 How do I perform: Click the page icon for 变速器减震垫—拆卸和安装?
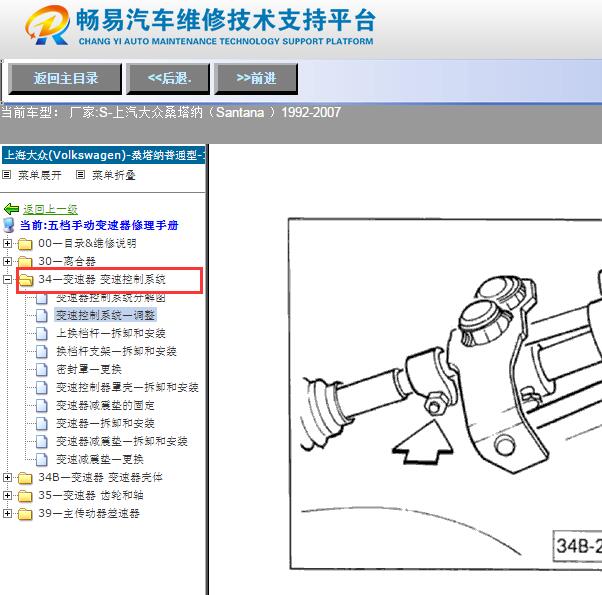[42, 442]
